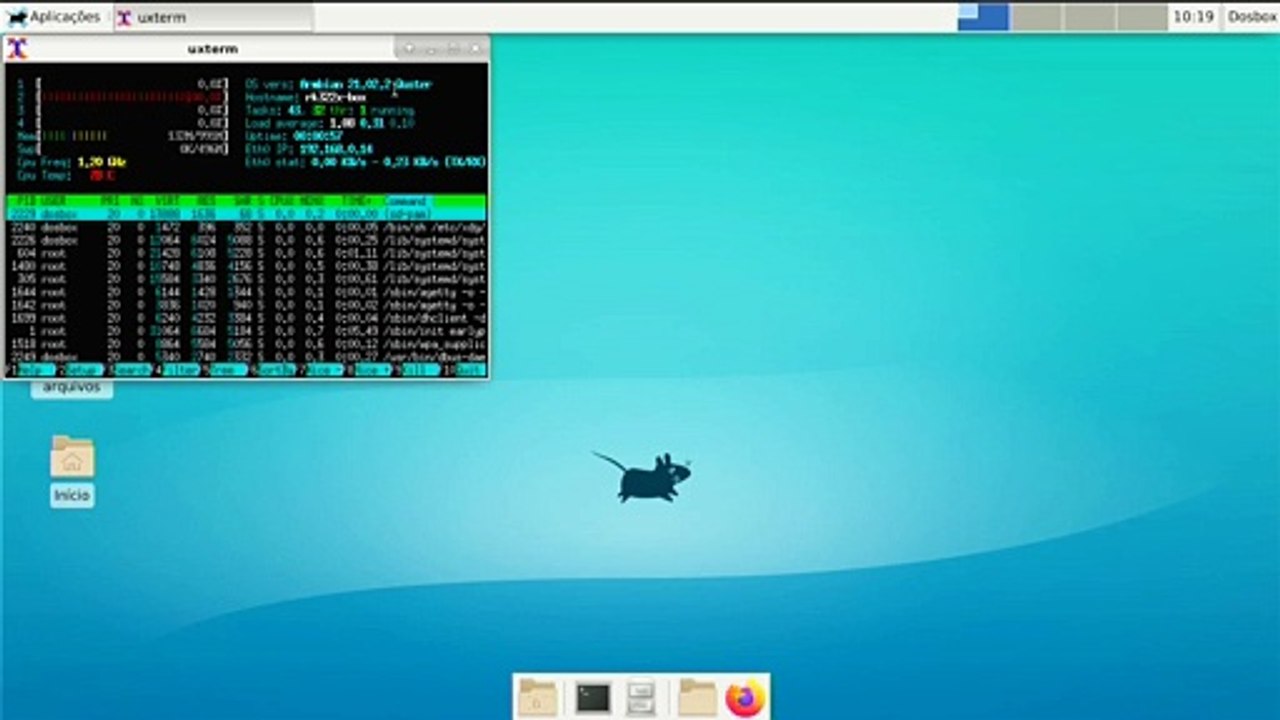
Task: Click the RES column header in htop
Action: [207, 201]
